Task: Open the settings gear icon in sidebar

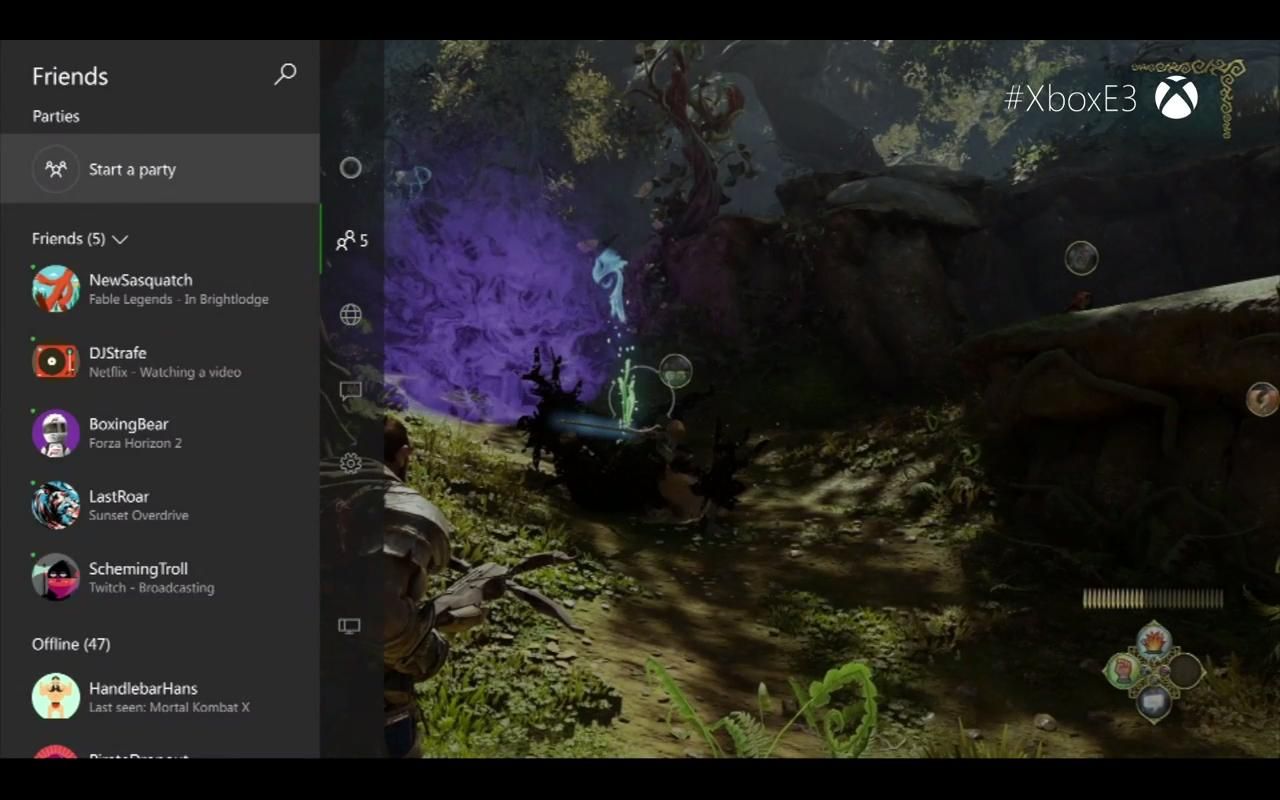Action: pyautogui.click(x=350, y=463)
